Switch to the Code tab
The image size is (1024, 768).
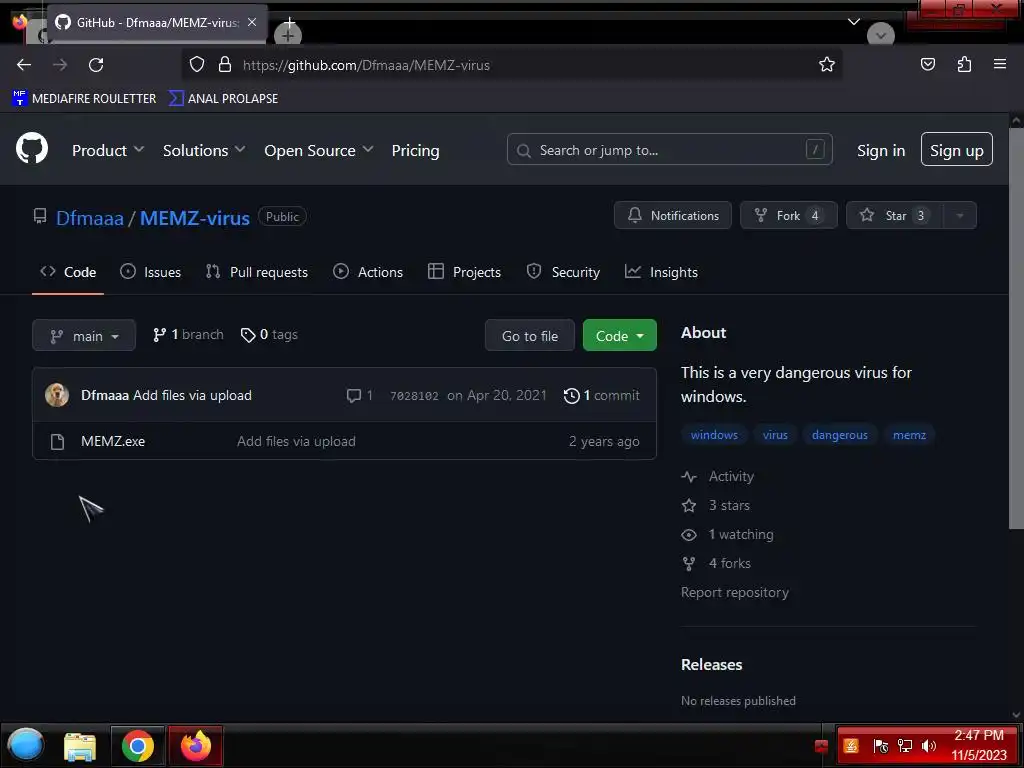tap(68, 272)
